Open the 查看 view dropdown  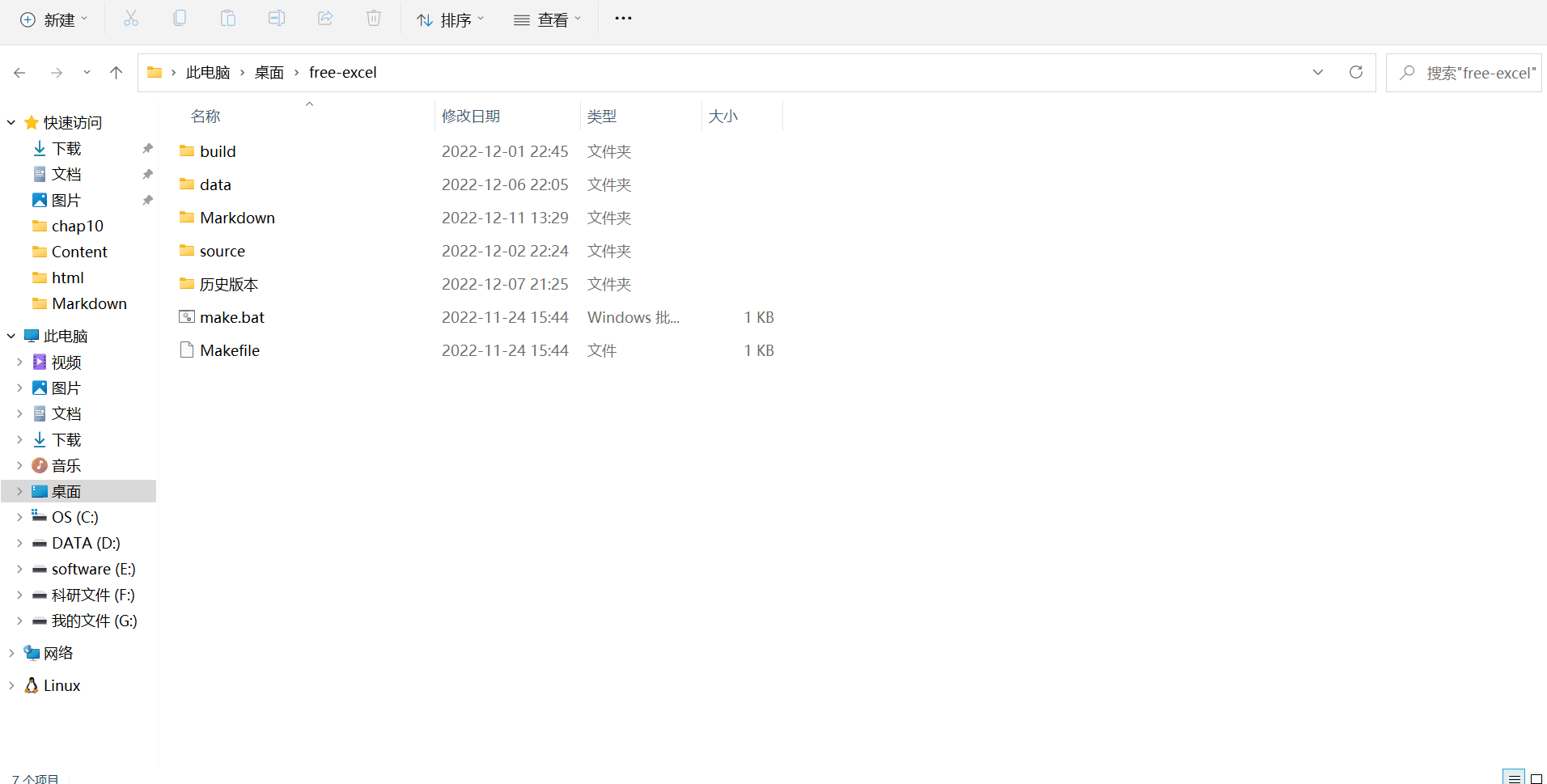[x=548, y=19]
